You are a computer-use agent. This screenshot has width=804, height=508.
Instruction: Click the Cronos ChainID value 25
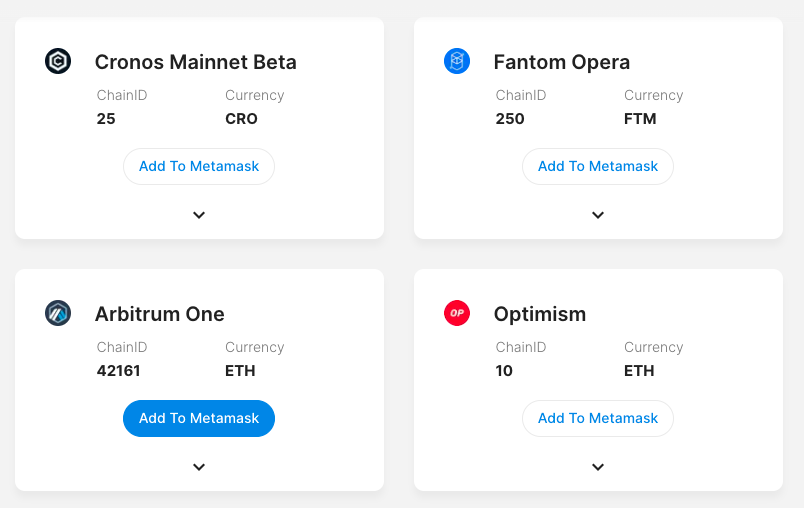point(106,118)
